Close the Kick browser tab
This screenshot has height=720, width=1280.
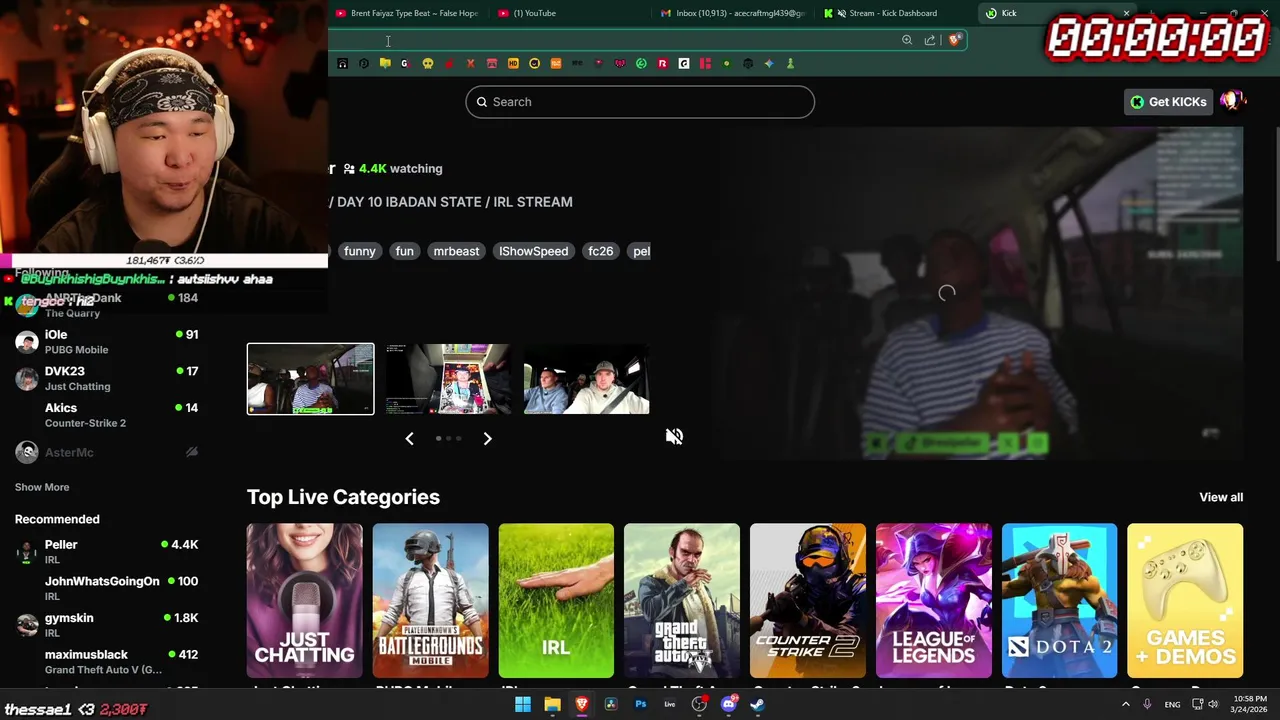click(1126, 13)
